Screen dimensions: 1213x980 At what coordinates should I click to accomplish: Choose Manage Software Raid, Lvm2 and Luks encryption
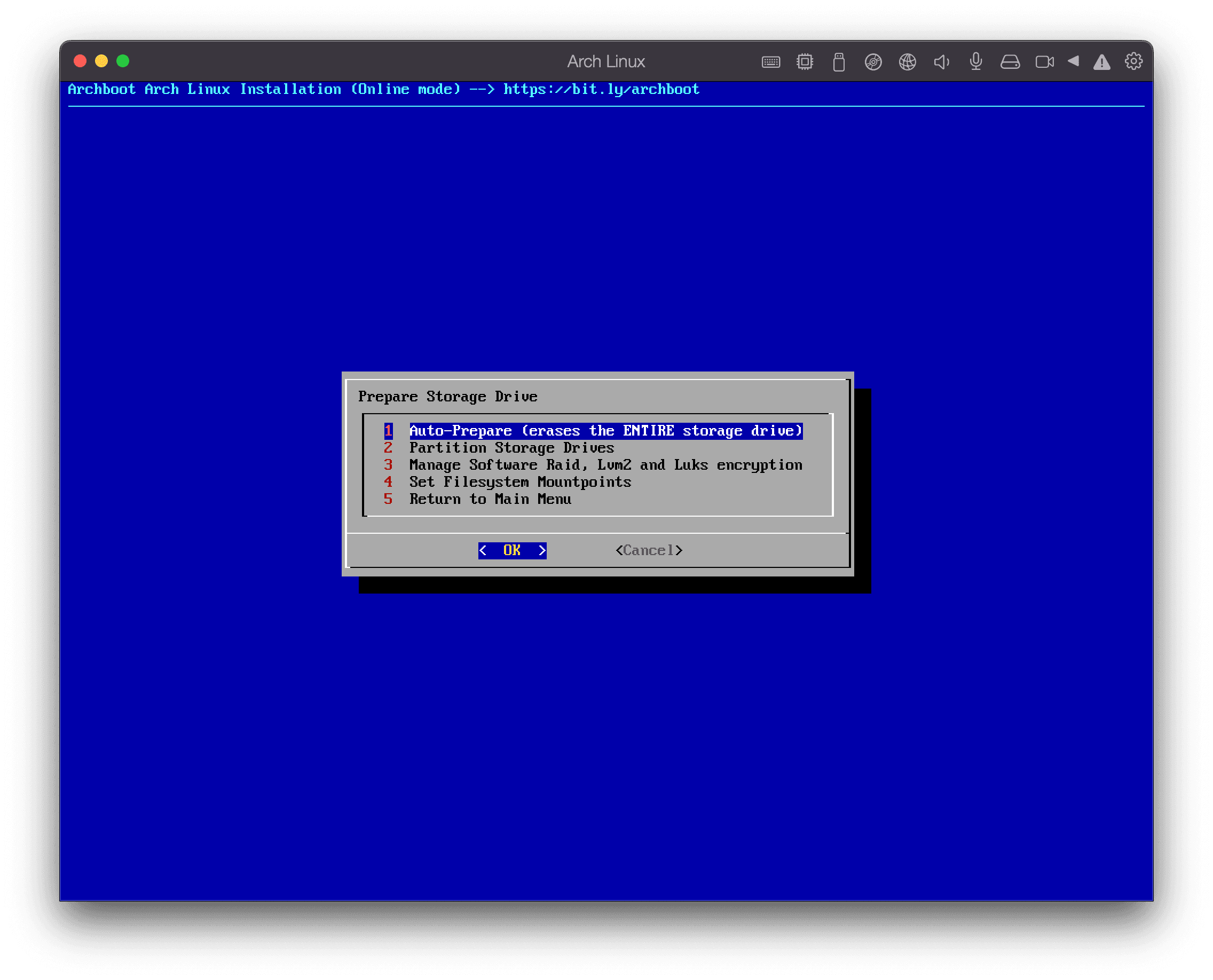tap(593, 464)
